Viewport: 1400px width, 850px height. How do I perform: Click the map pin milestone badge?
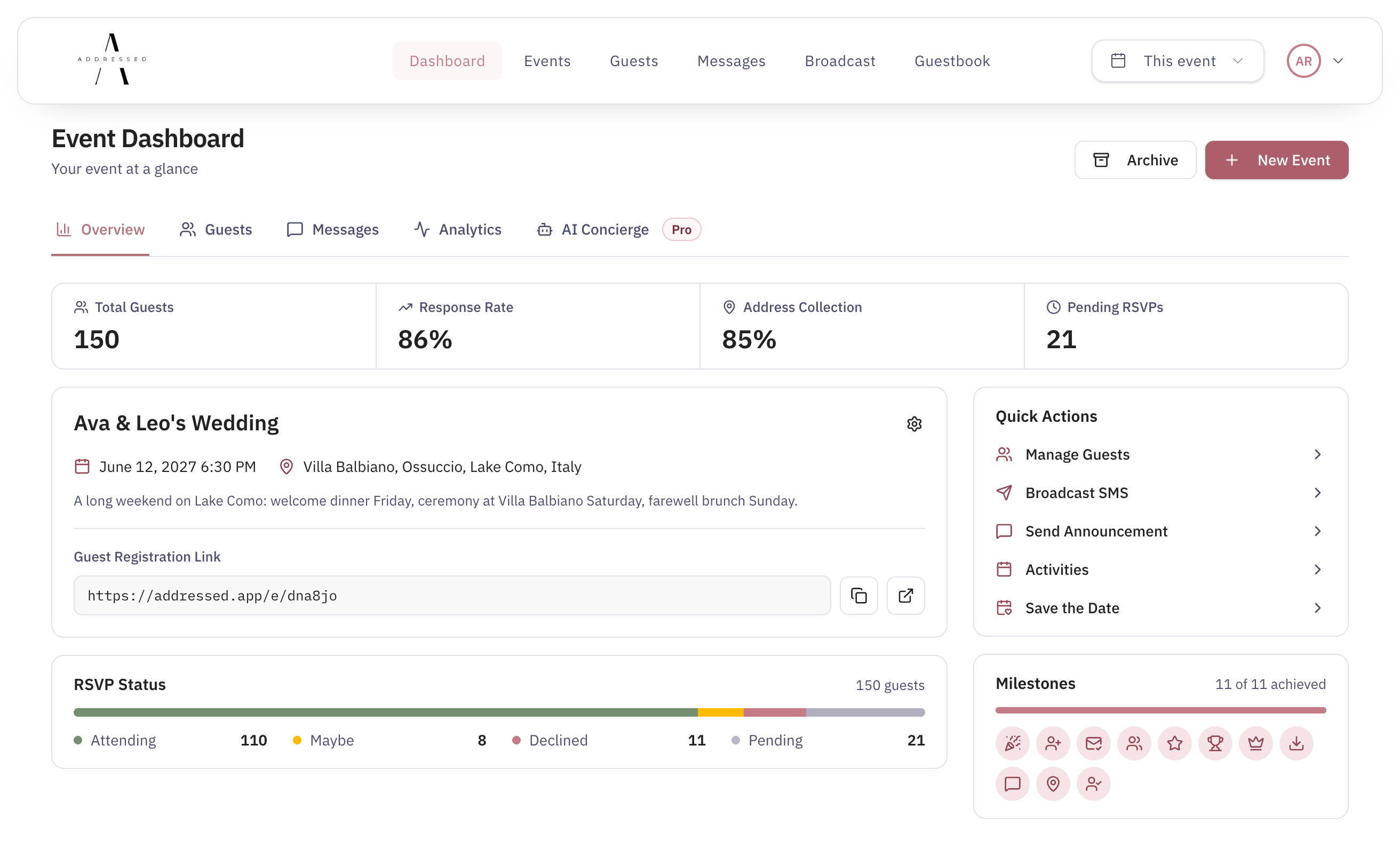pos(1053,783)
